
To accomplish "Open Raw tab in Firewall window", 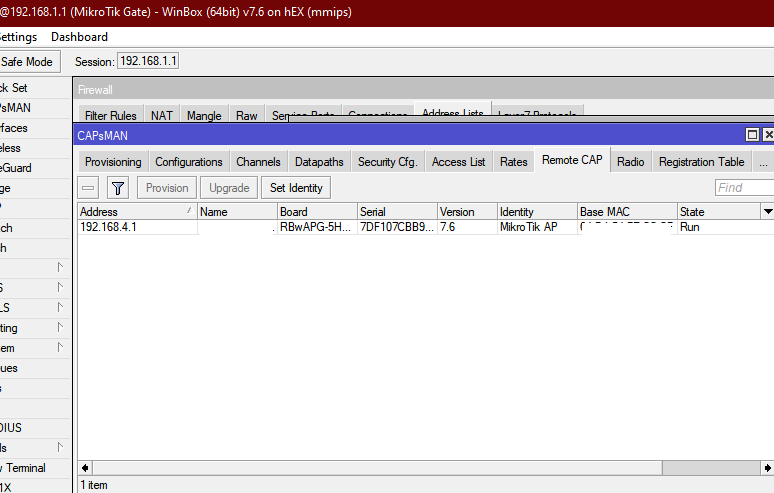I will (246, 115).
